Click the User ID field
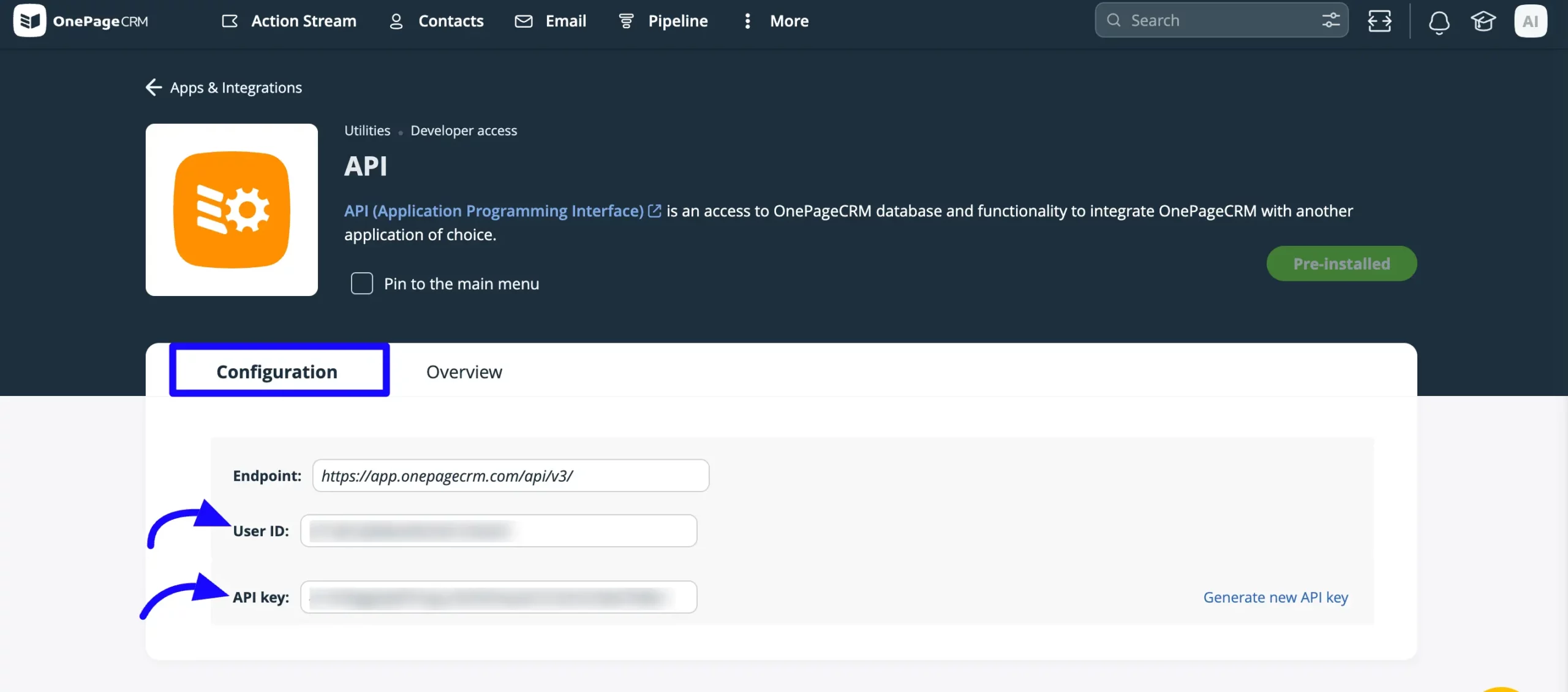The image size is (1568, 692). (499, 531)
